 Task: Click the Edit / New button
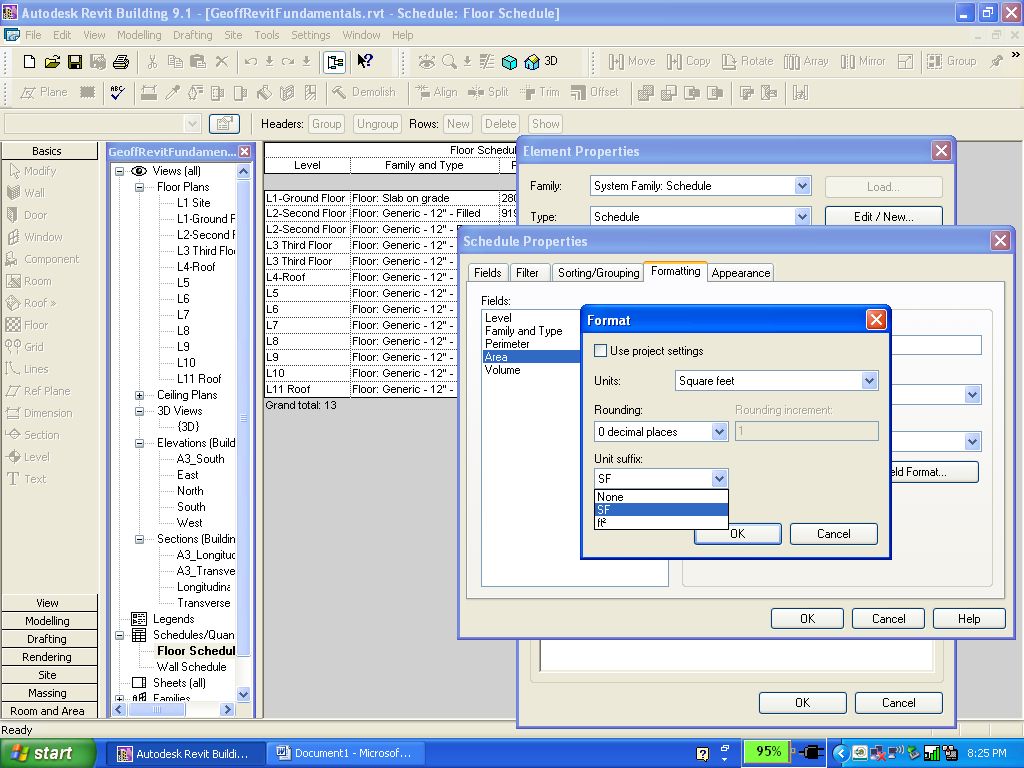(x=884, y=217)
